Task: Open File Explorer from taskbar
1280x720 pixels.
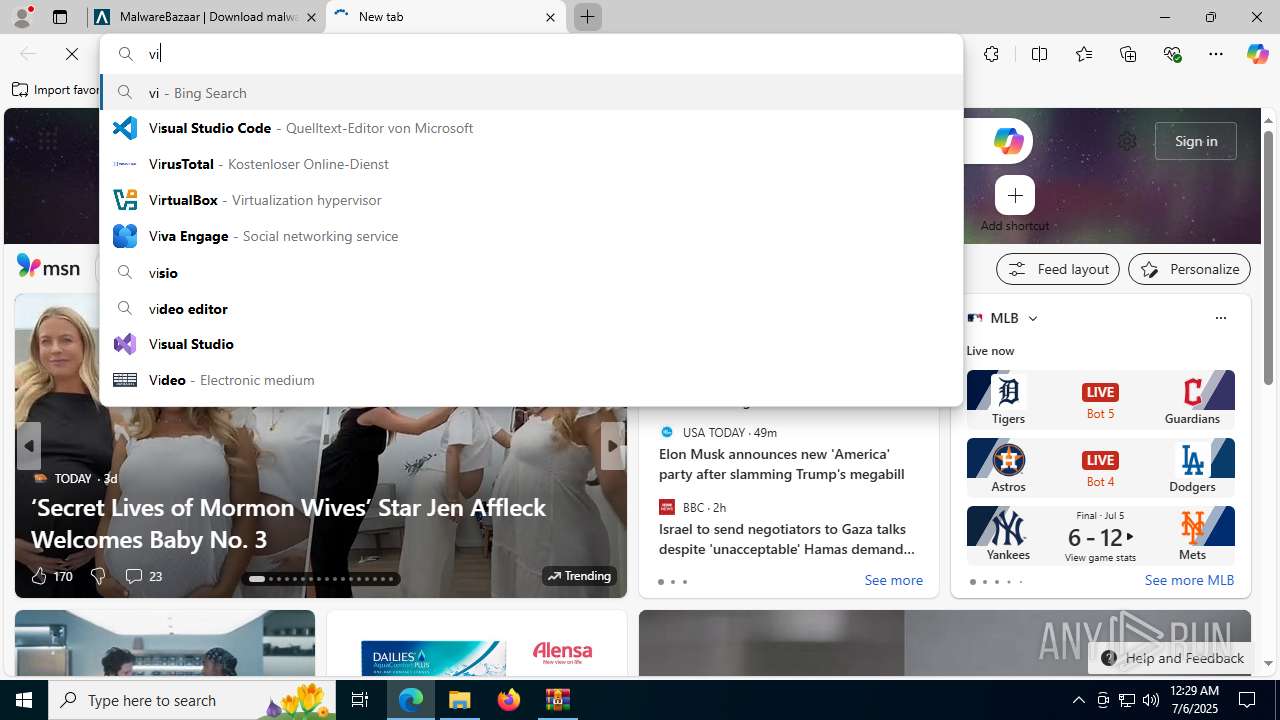Action: tap(460, 700)
